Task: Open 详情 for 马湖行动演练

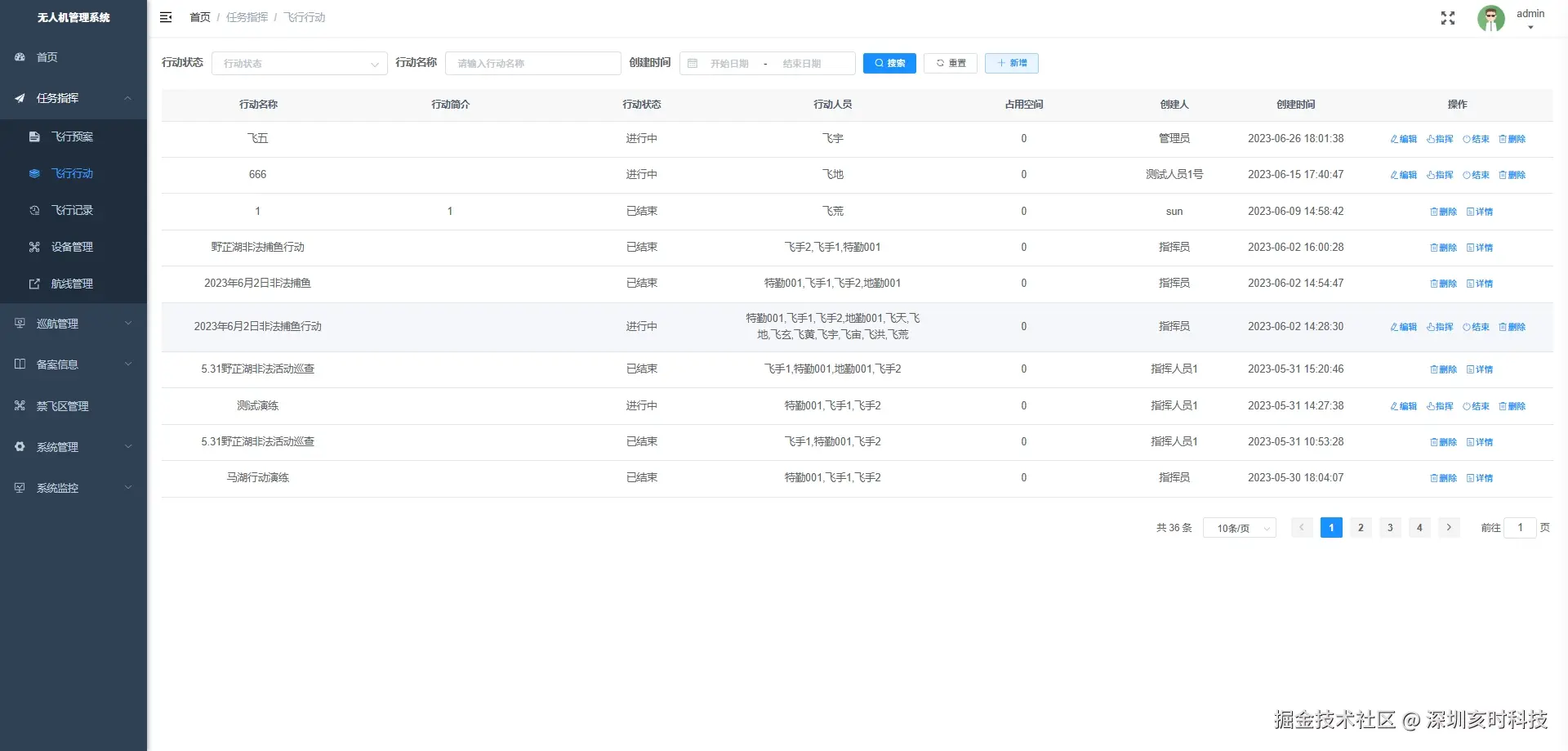Action: (1479, 478)
